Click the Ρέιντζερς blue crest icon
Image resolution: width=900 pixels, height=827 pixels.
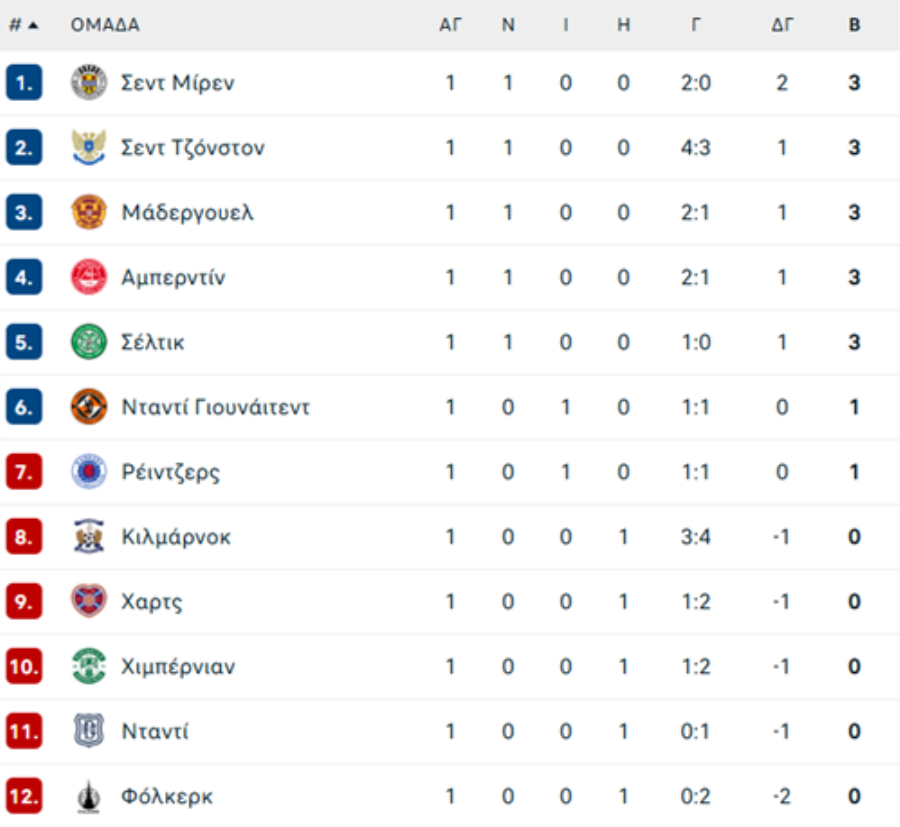pos(89,471)
